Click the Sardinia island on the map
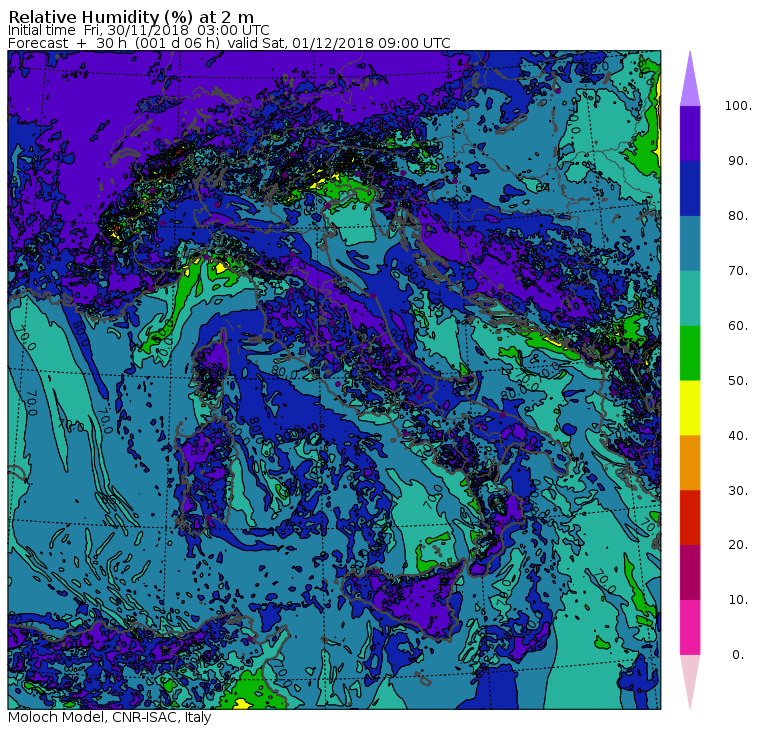The width and height of the screenshot is (760, 731). coord(204,477)
